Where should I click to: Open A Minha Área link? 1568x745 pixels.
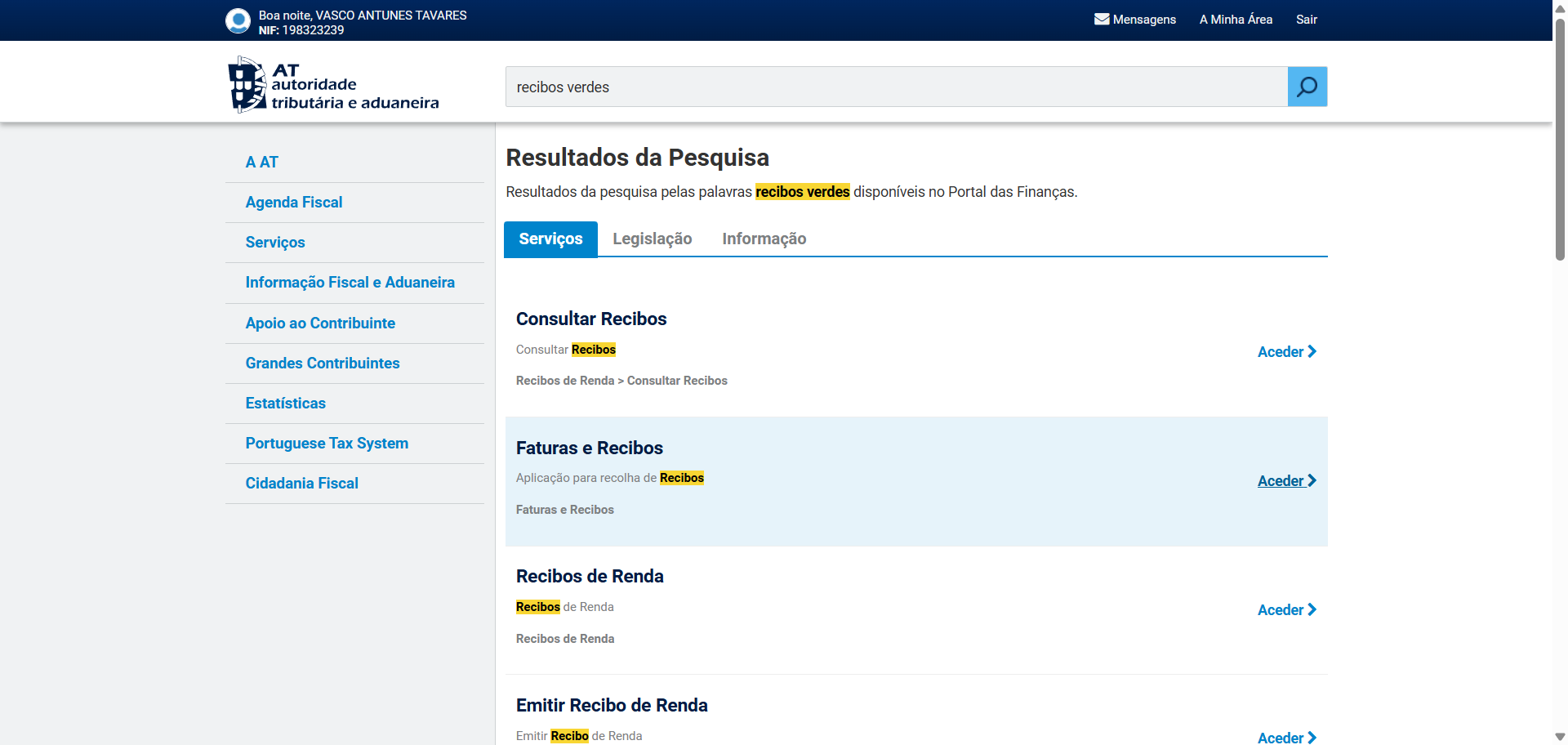(x=1236, y=20)
